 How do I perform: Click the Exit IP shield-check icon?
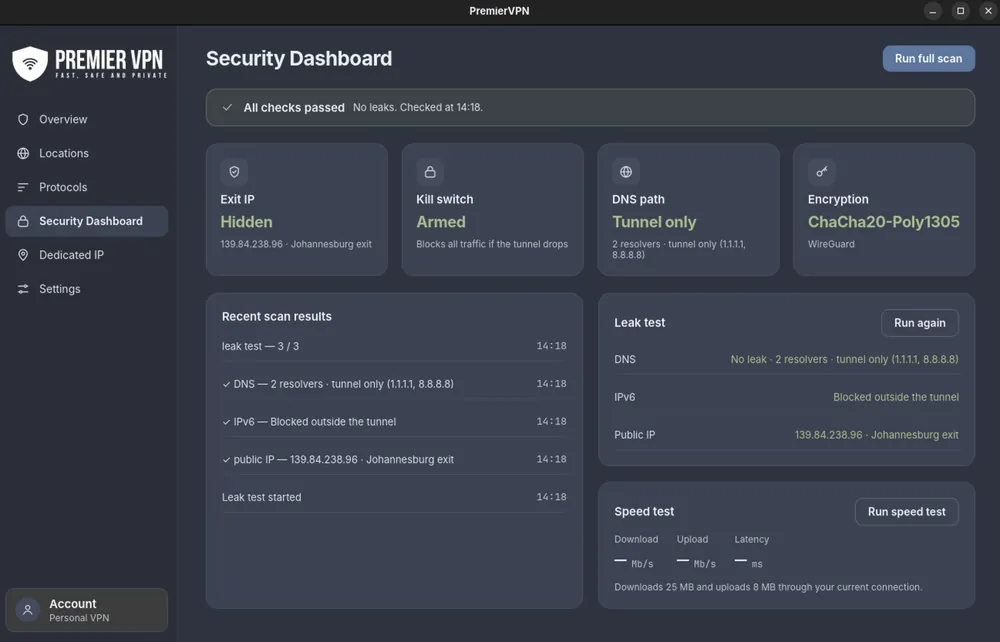pos(234,171)
